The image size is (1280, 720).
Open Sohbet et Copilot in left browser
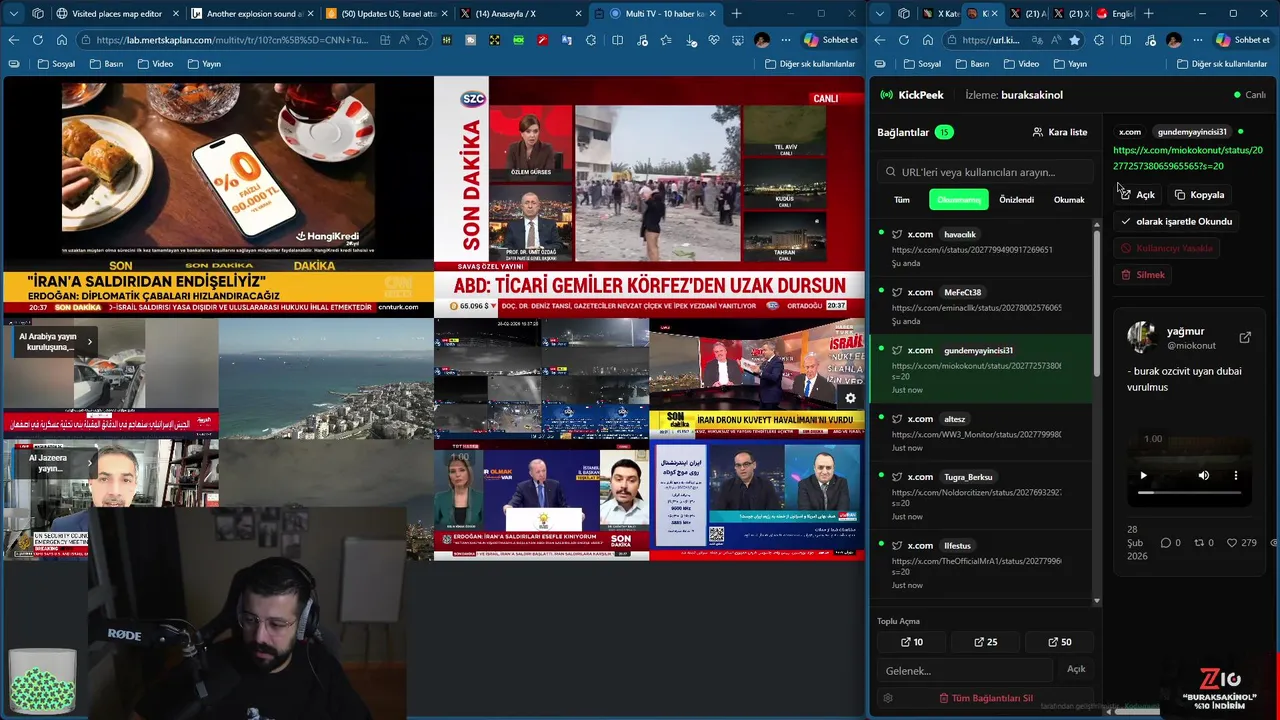click(x=832, y=40)
